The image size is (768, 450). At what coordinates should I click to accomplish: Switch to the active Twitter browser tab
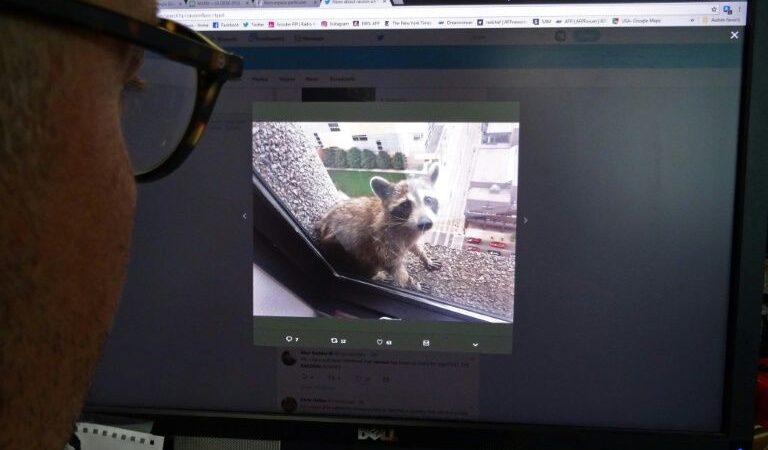(355, 2)
